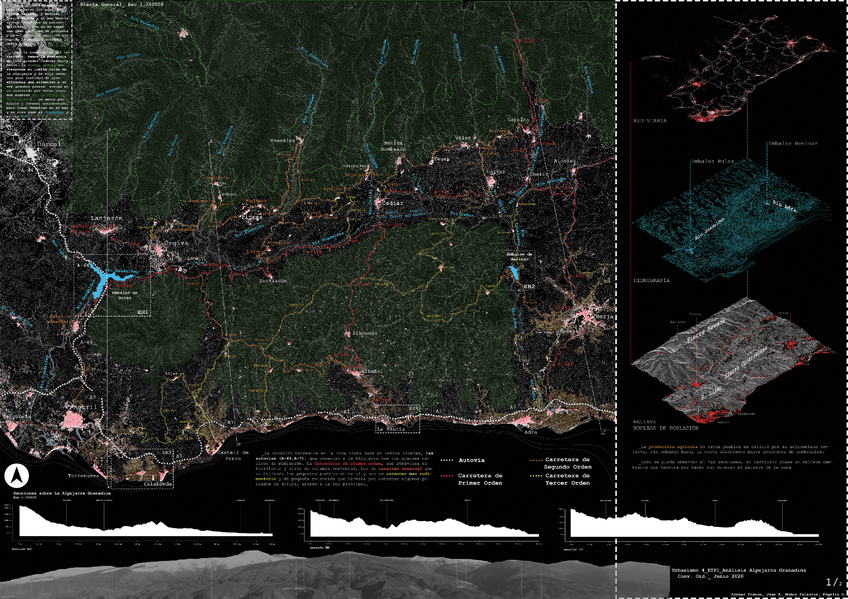The width and height of the screenshot is (848, 599).
Task: Click the 'Válor' village label
Action: pyautogui.click(x=463, y=139)
